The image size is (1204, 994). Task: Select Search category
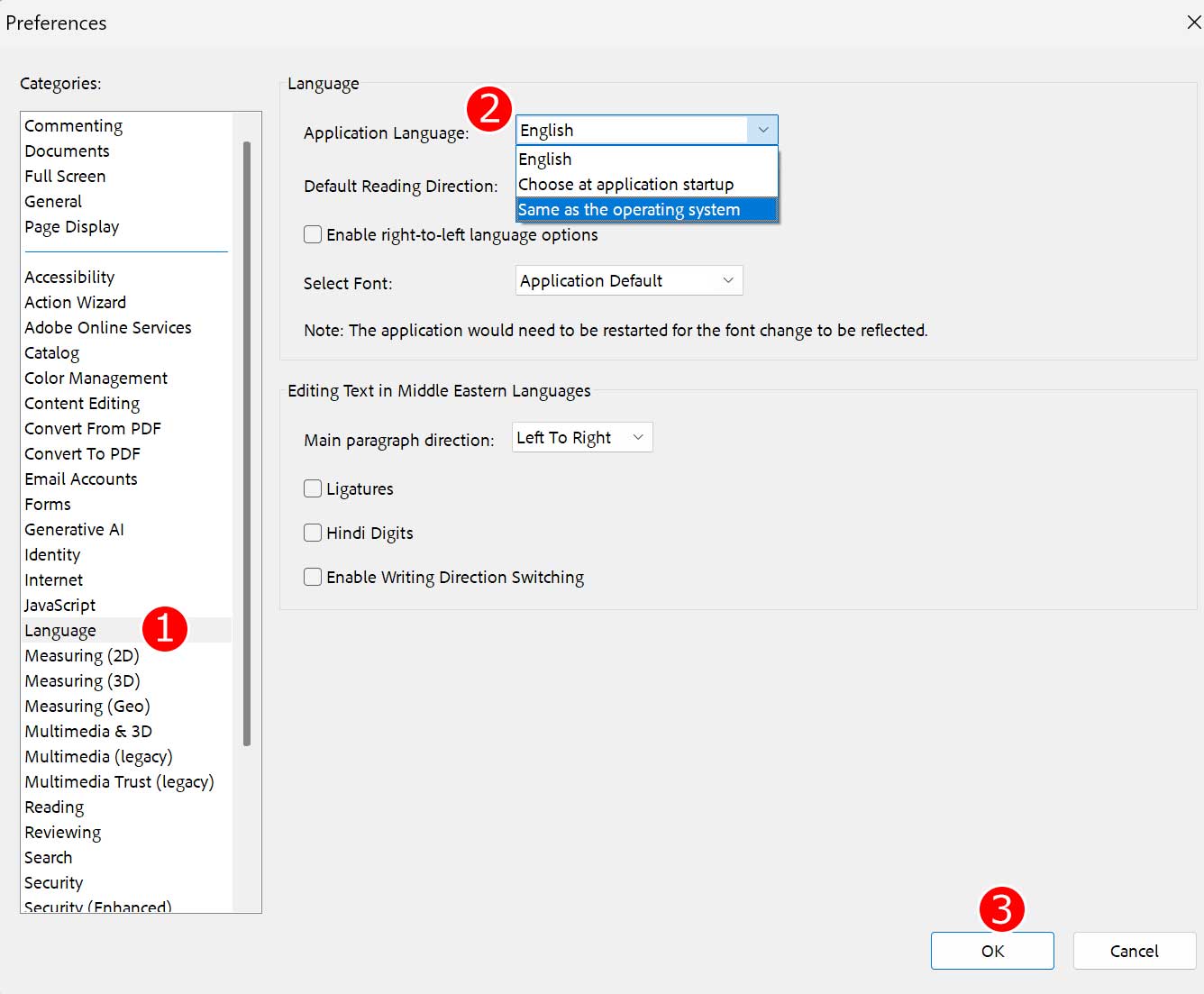tap(49, 858)
